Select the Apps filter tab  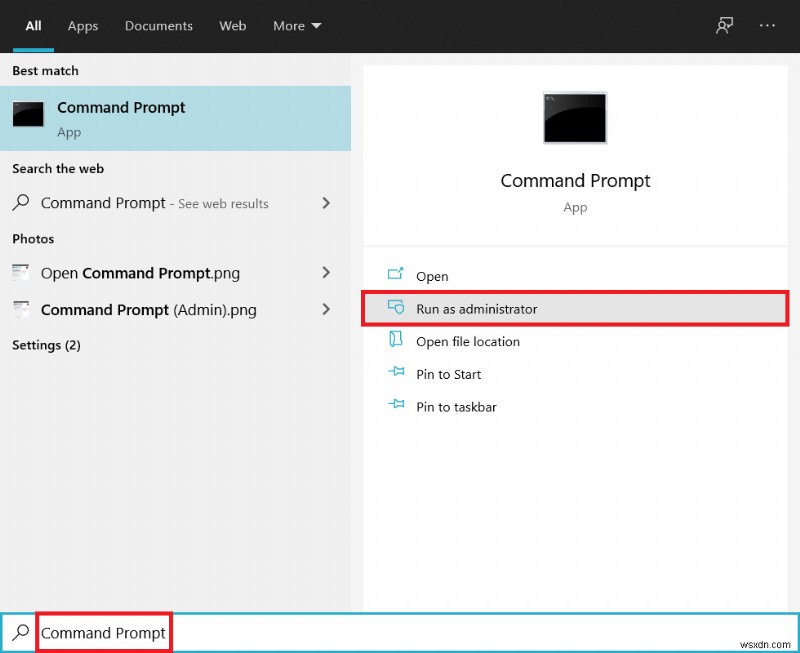pos(82,26)
